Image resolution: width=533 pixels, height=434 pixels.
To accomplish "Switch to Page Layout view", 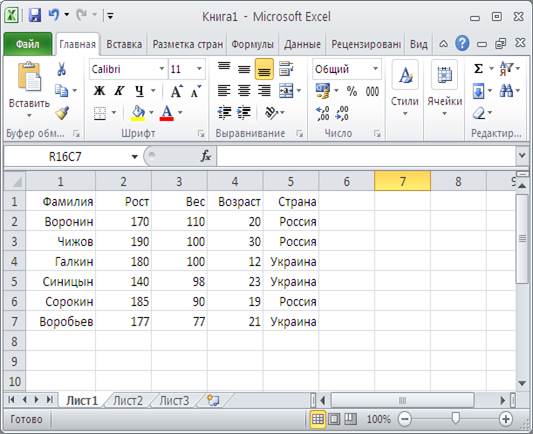I will click(334, 419).
